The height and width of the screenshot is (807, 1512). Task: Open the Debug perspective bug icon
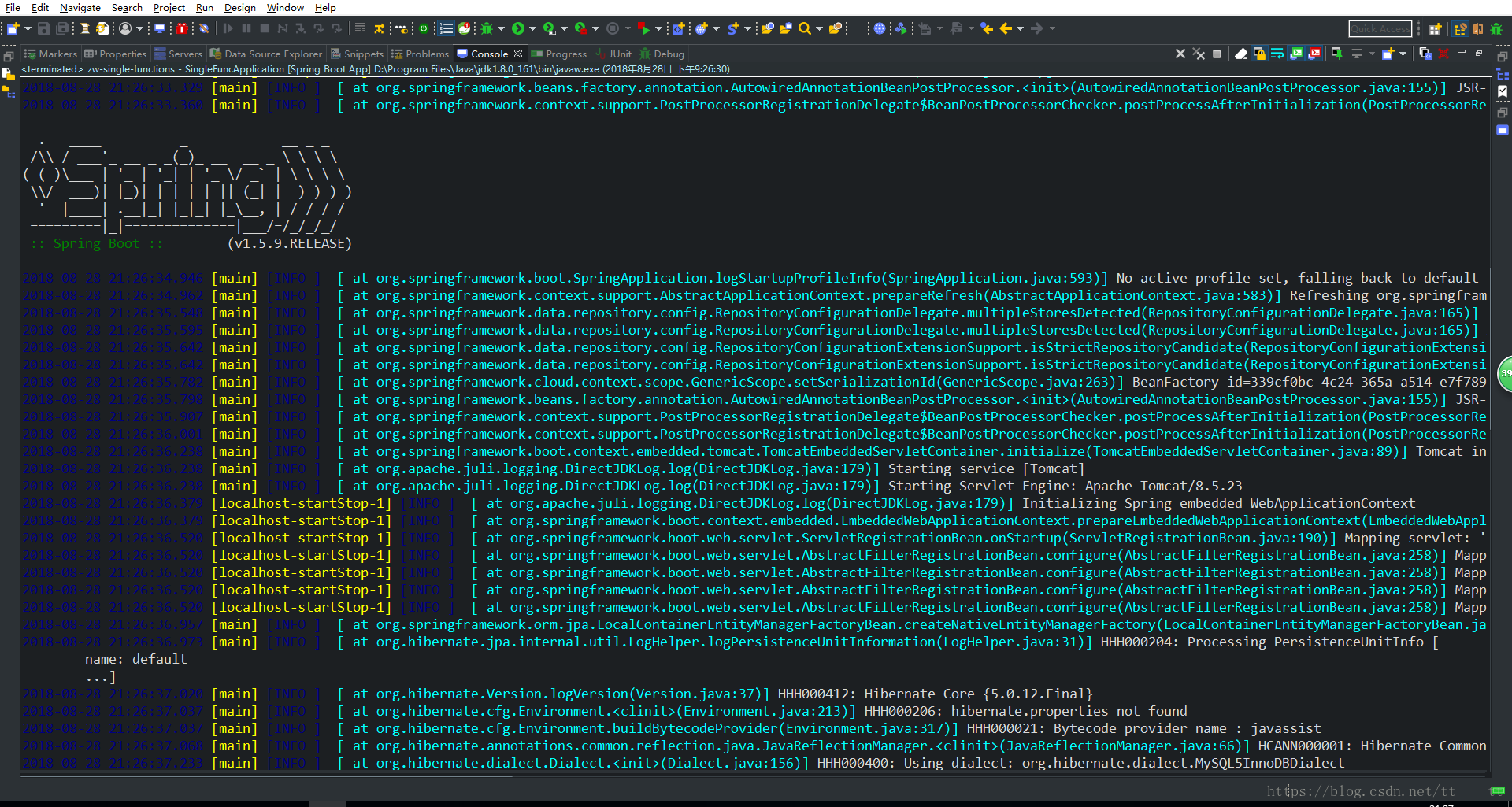(1496, 29)
